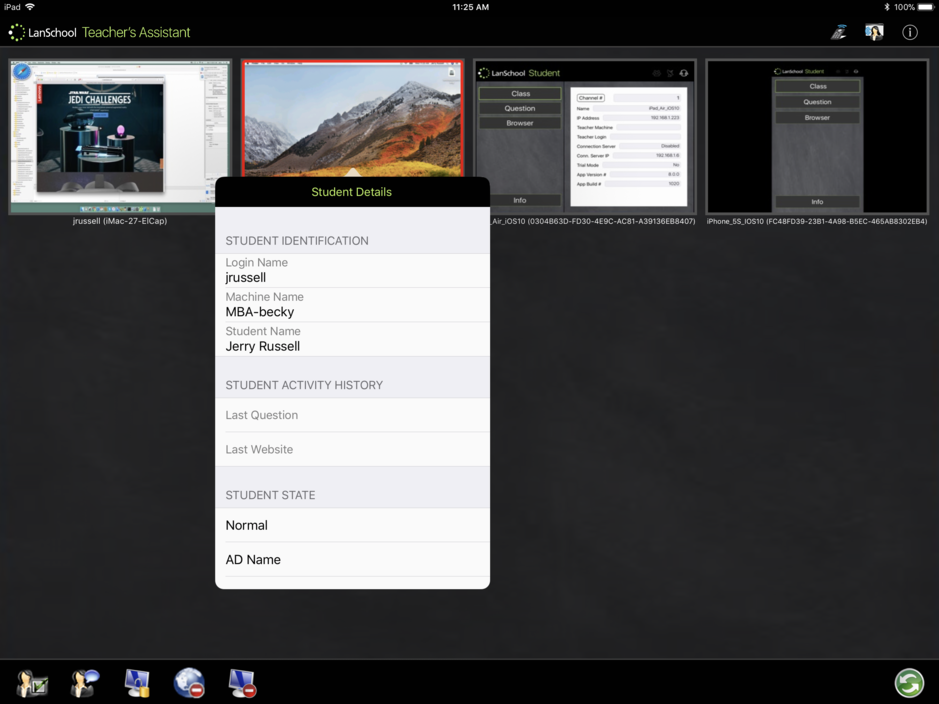Click the blank screen monitor icon

coord(242,683)
